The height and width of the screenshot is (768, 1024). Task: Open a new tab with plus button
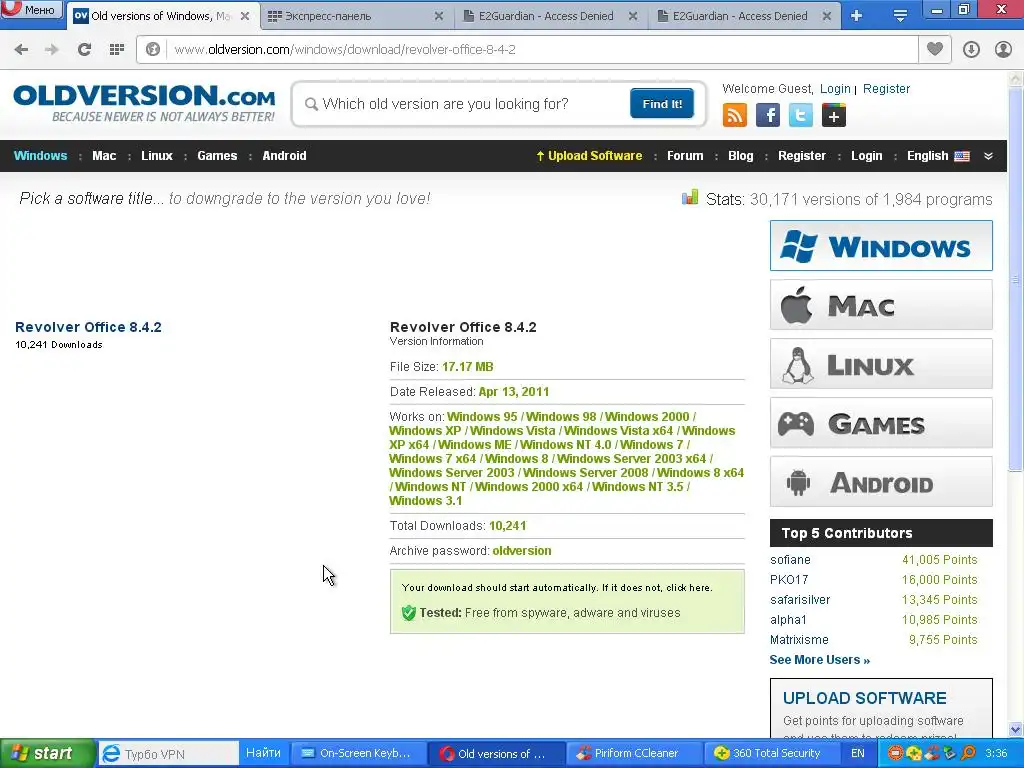tap(856, 16)
